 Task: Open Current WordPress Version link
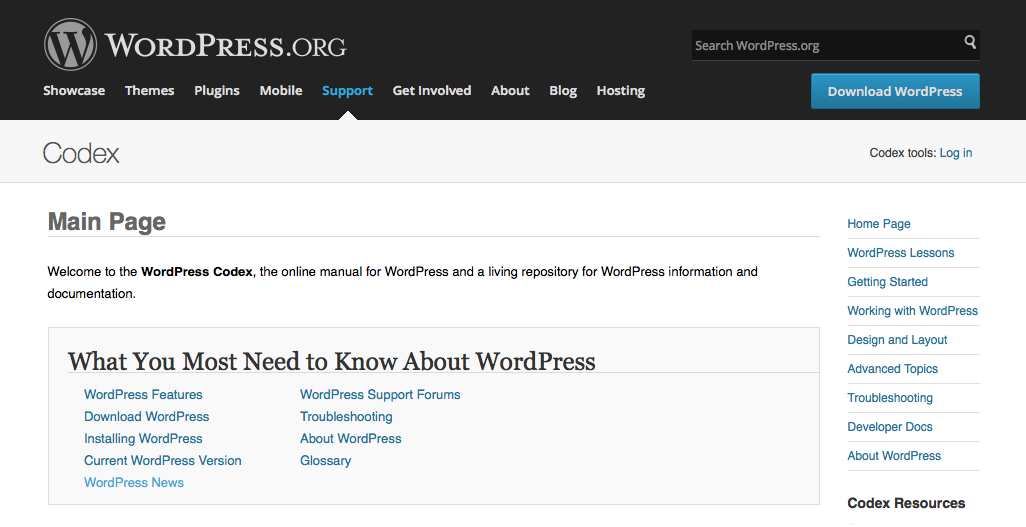[163, 461]
